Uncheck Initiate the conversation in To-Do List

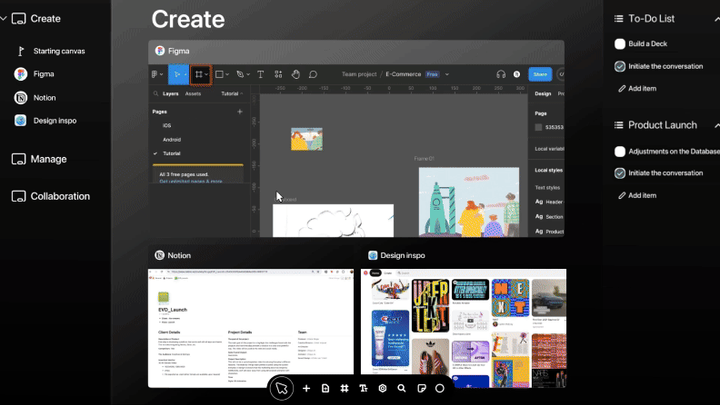point(620,66)
